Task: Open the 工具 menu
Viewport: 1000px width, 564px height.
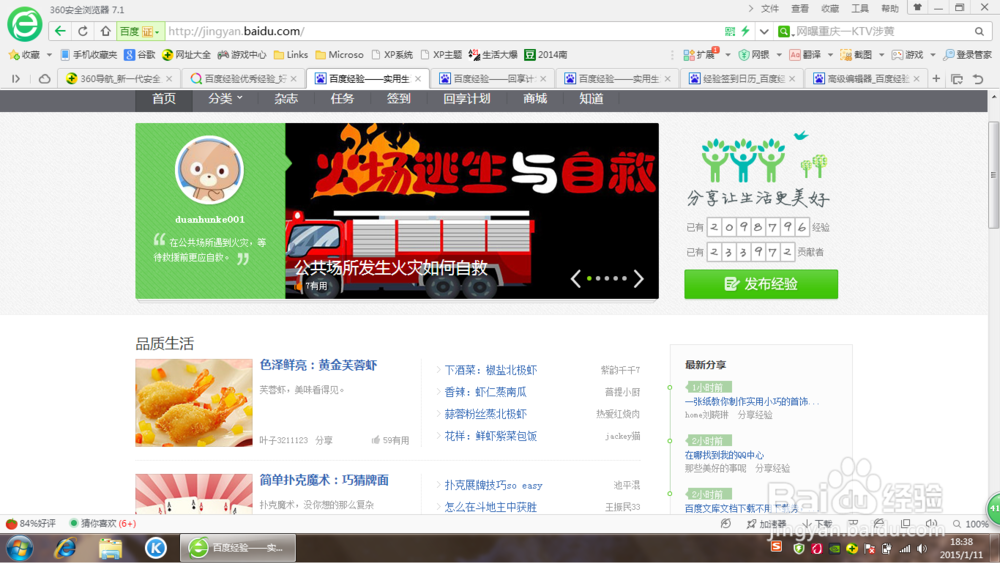Action: [x=860, y=8]
